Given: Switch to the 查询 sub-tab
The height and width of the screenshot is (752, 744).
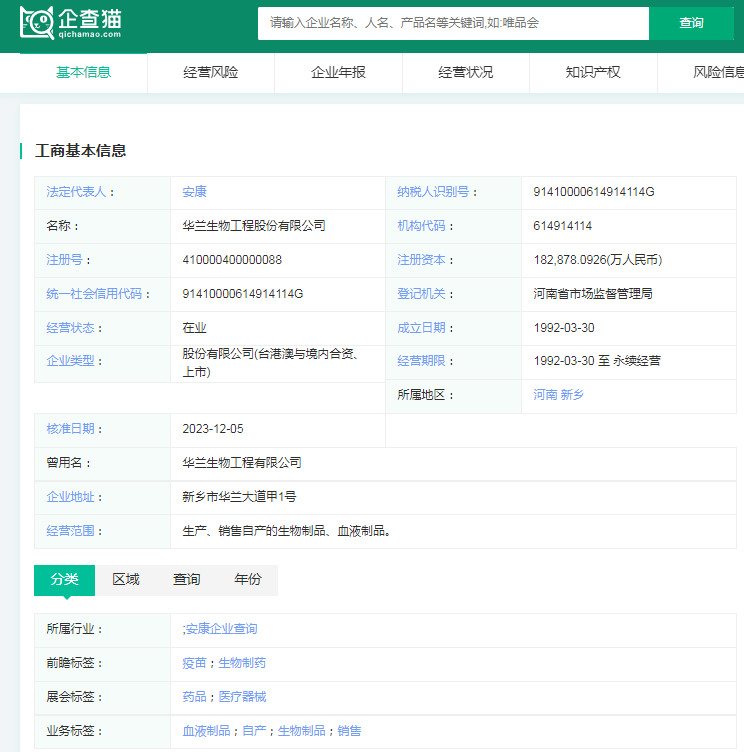Looking at the screenshot, I should pyautogui.click(x=187, y=580).
